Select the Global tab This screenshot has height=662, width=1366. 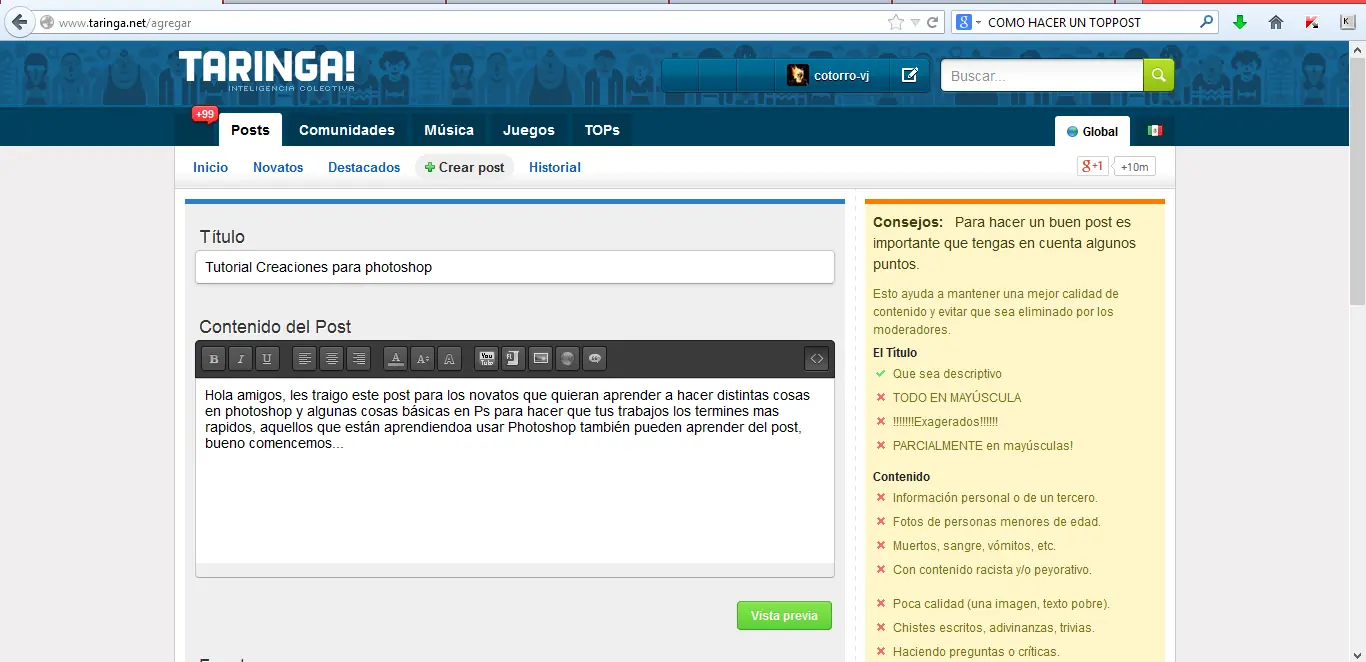[x=1092, y=131]
